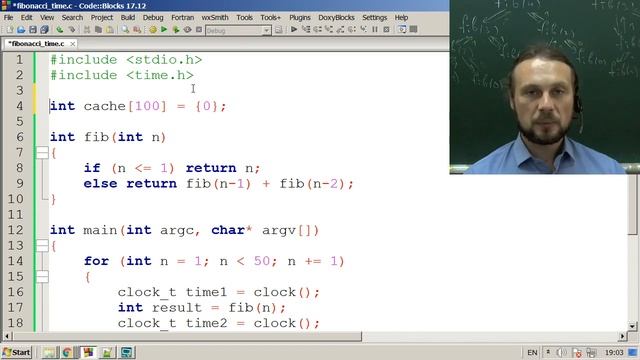Open the Search menu

[72, 18]
